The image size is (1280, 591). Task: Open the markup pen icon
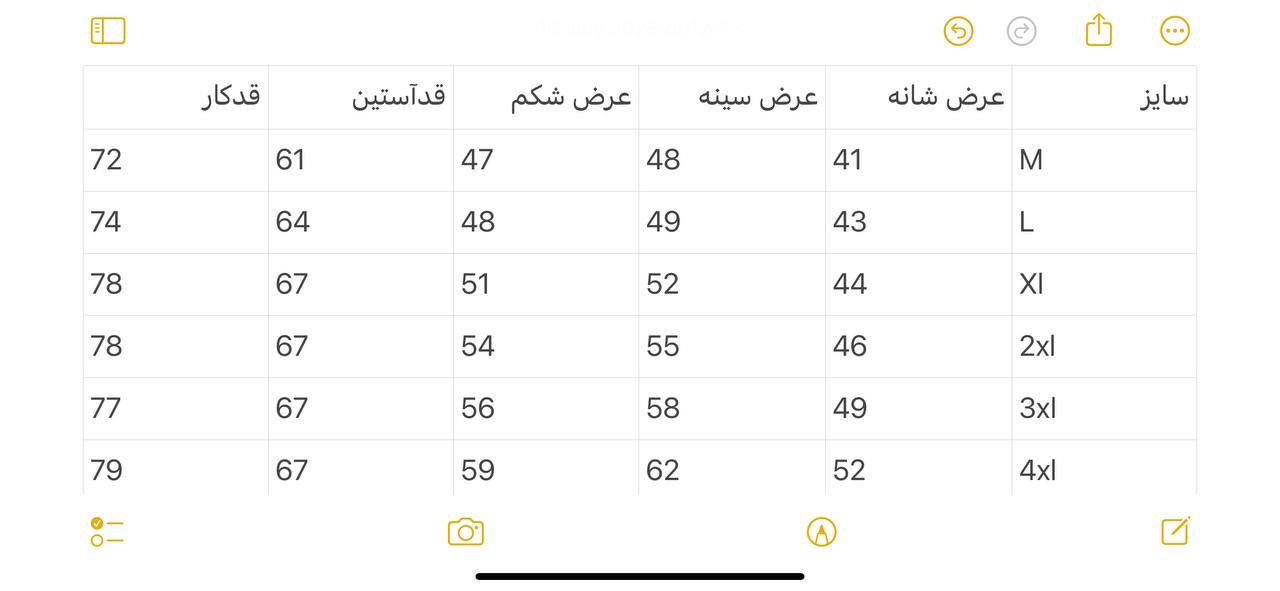[821, 532]
